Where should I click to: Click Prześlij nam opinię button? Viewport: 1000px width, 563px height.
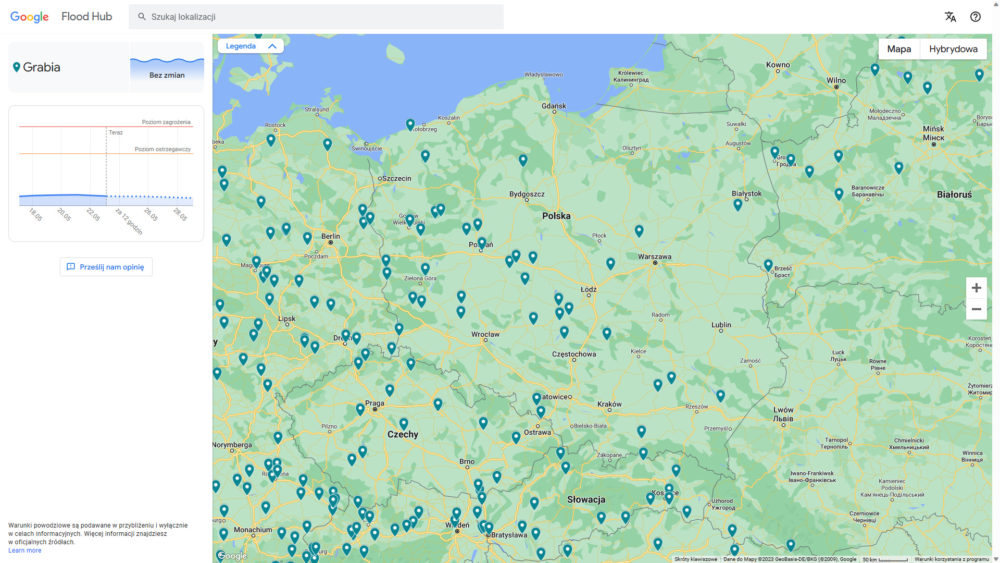(x=106, y=267)
